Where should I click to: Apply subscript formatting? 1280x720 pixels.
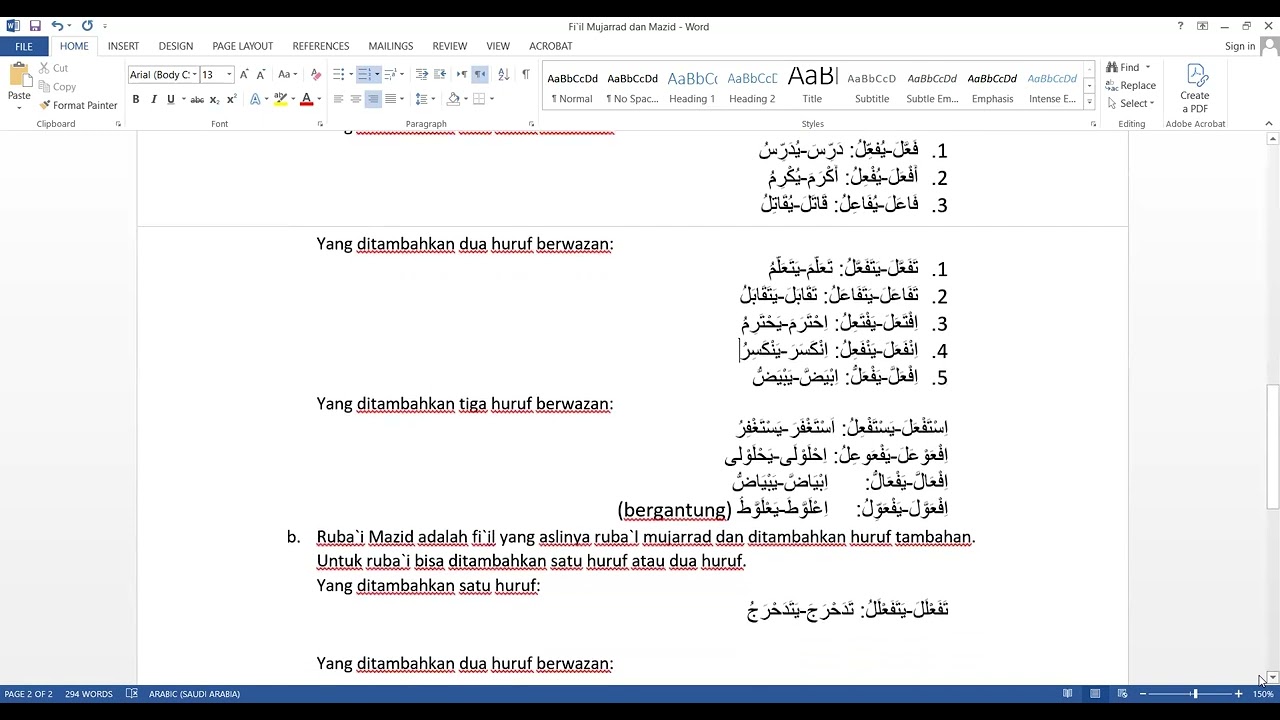(x=214, y=99)
